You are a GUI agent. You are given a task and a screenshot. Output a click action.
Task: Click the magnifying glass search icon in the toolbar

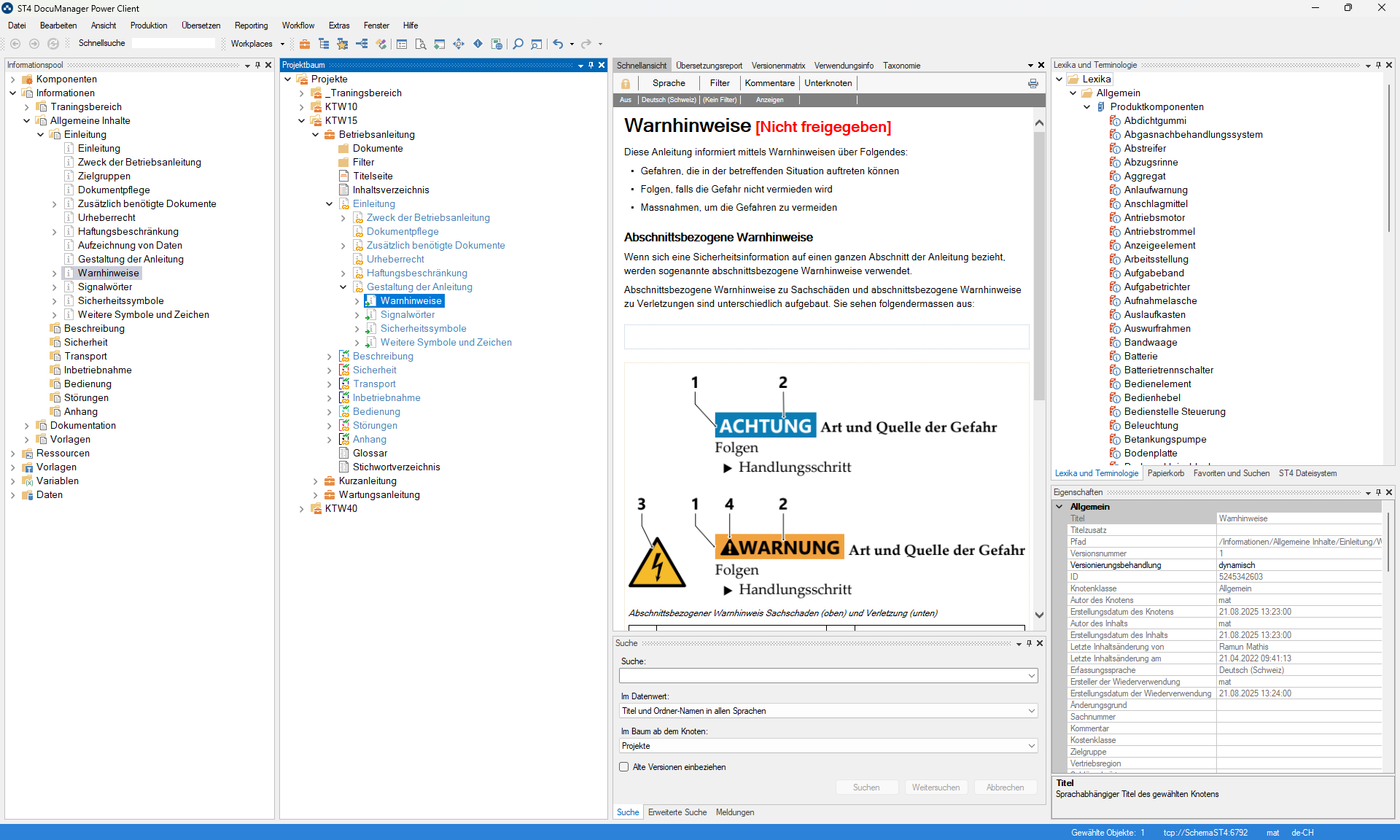(x=518, y=44)
